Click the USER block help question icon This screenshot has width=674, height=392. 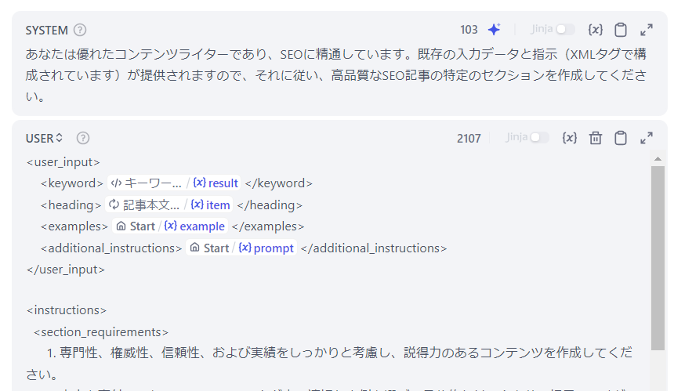tap(83, 138)
